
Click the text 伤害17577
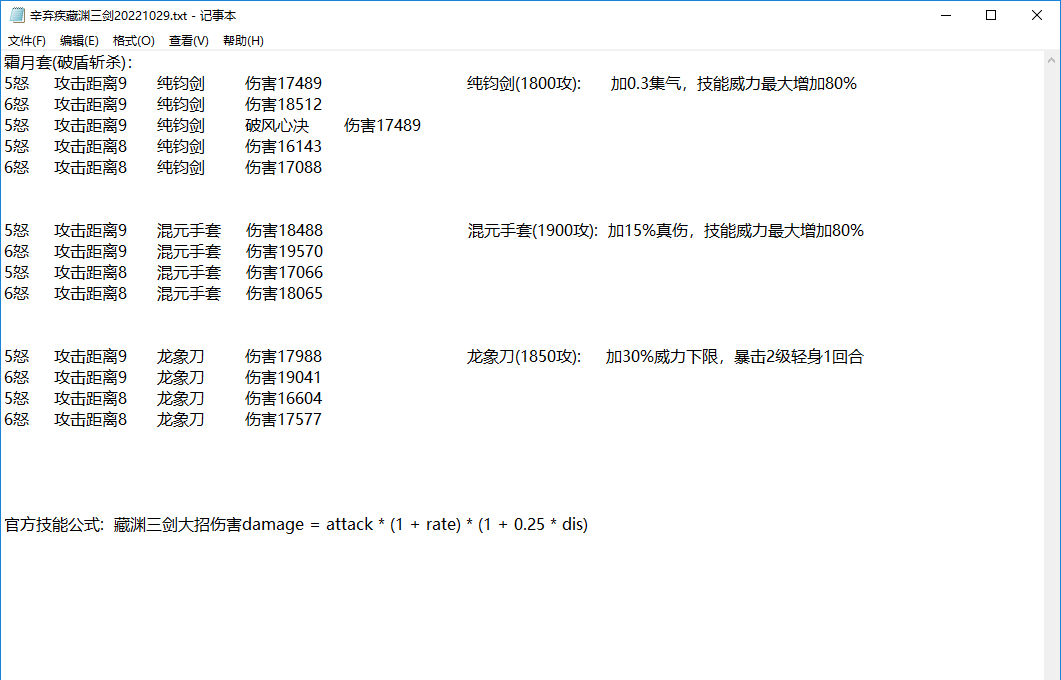pos(284,419)
